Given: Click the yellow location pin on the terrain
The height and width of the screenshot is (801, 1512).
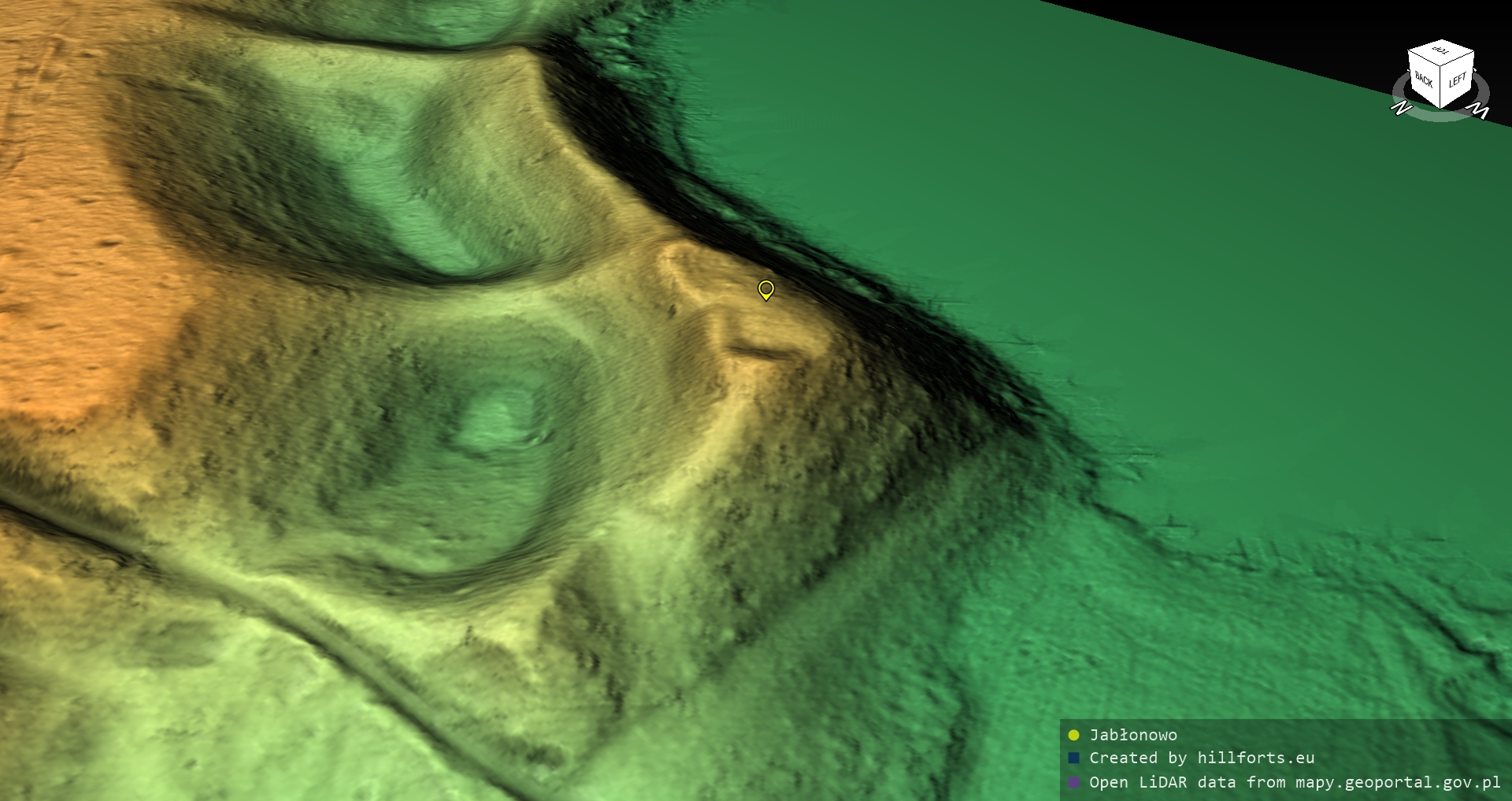Looking at the screenshot, I should [x=765, y=289].
